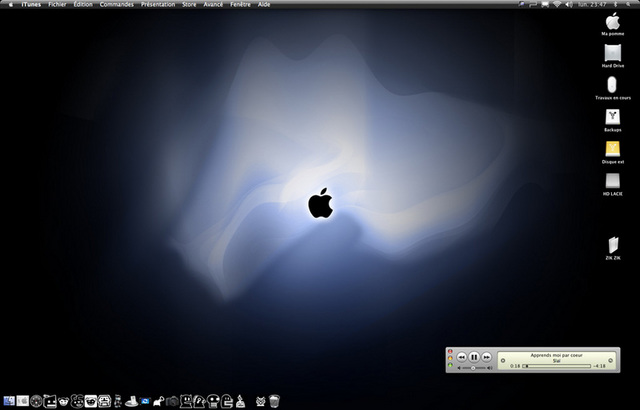
Task: Open the sound volume menu bar icon
Action: click(569, 4)
